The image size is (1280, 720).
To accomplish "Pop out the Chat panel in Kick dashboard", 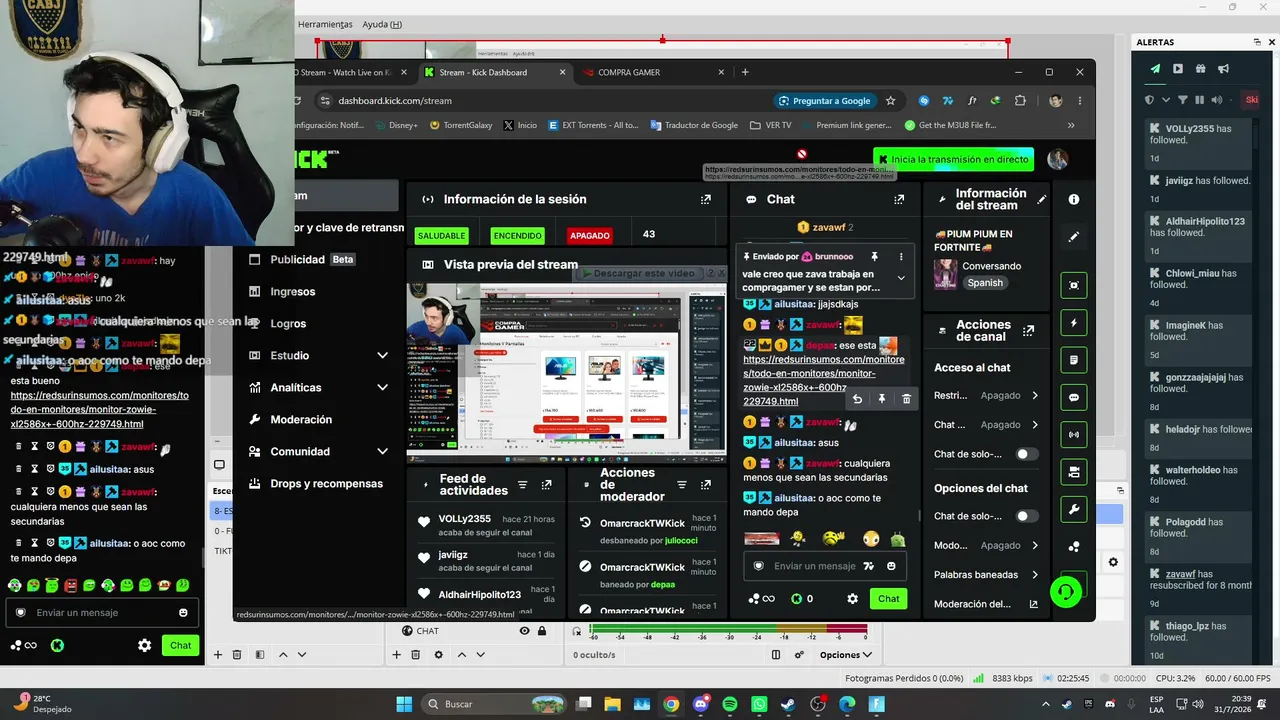I will point(899,199).
